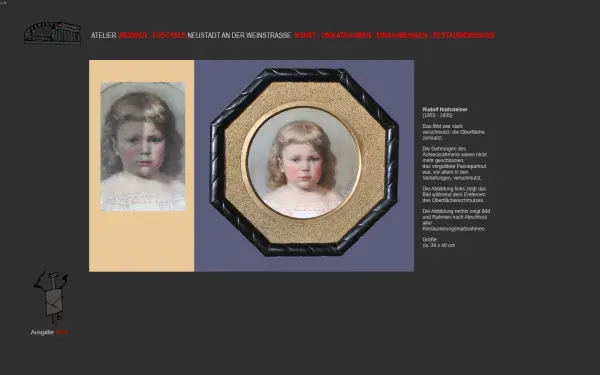Click the paragraph starting 'Die Abbildung links zeigt'
Screen dimensions: 600x375
click(x=454, y=194)
